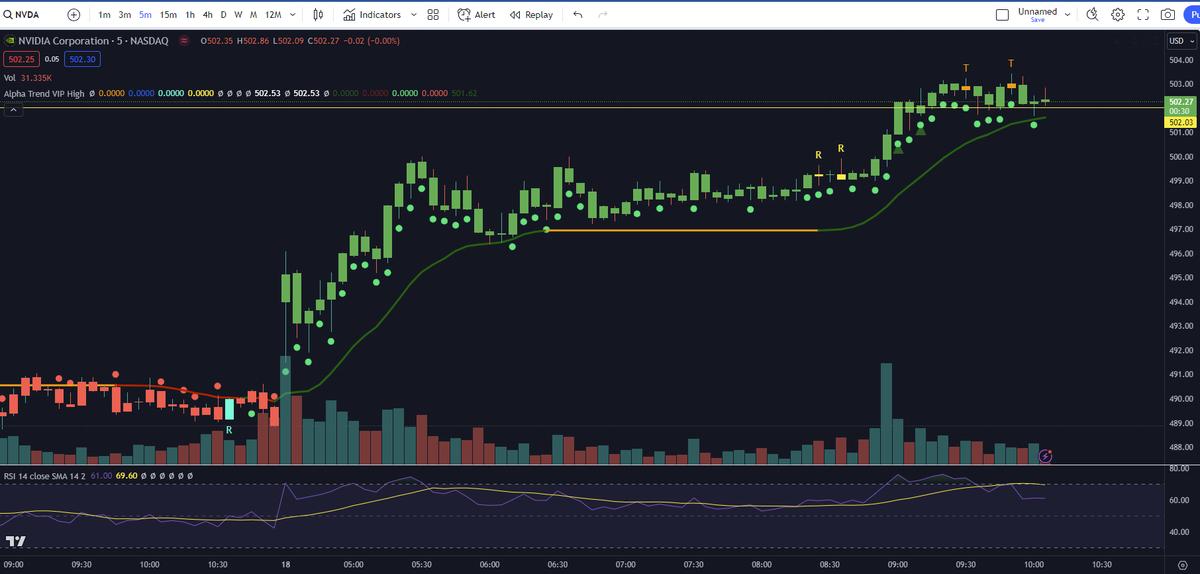1200x574 pixels.
Task: Select the W weekly interval
Action: (238, 15)
